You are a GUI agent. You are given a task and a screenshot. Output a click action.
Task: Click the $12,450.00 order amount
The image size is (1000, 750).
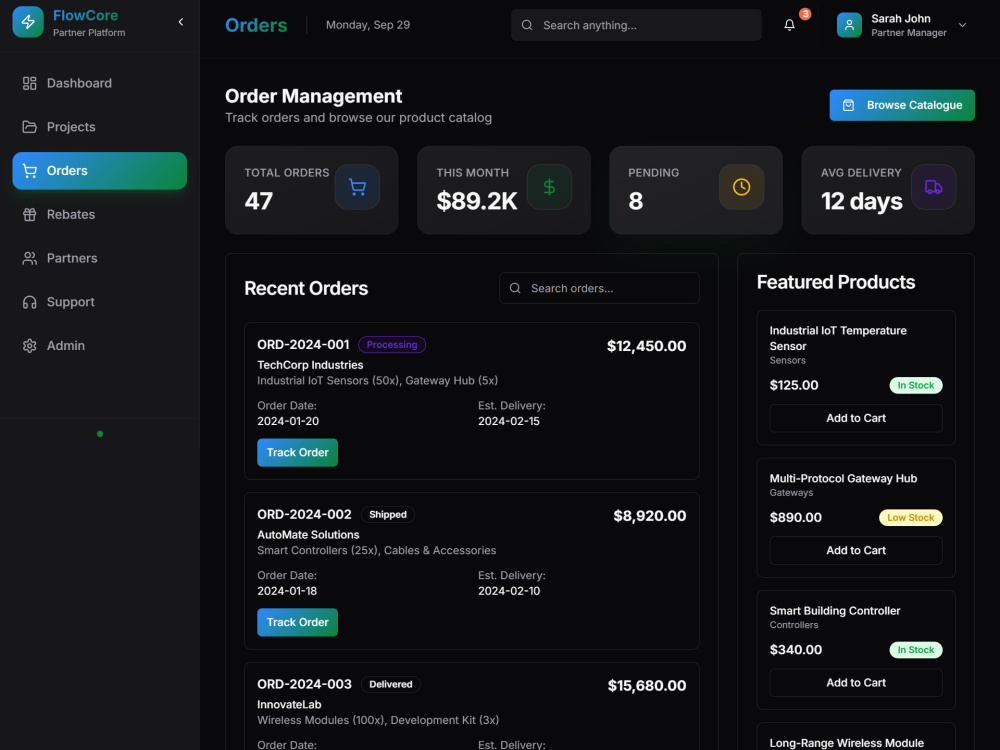point(646,346)
